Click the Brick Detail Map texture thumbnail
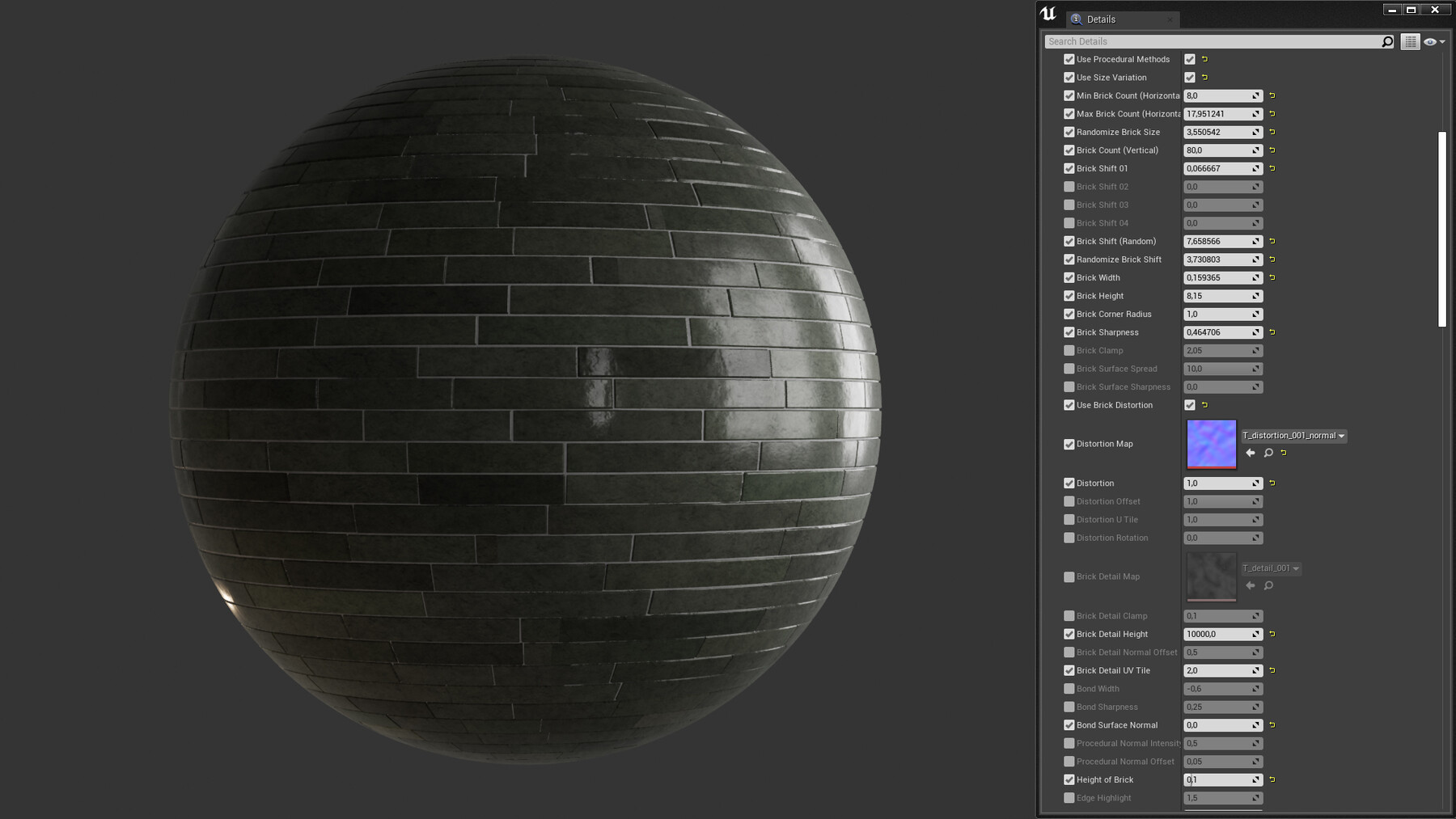Image resolution: width=1456 pixels, height=819 pixels. click(1212, 576)
